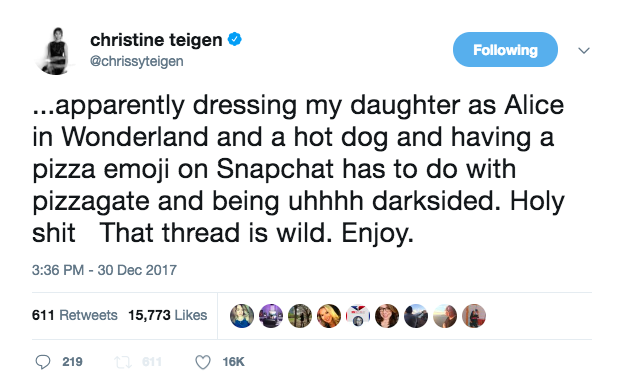Click the red, white and blue liker avatar
The width and height of the screenshot is (621, 390).
358,316
